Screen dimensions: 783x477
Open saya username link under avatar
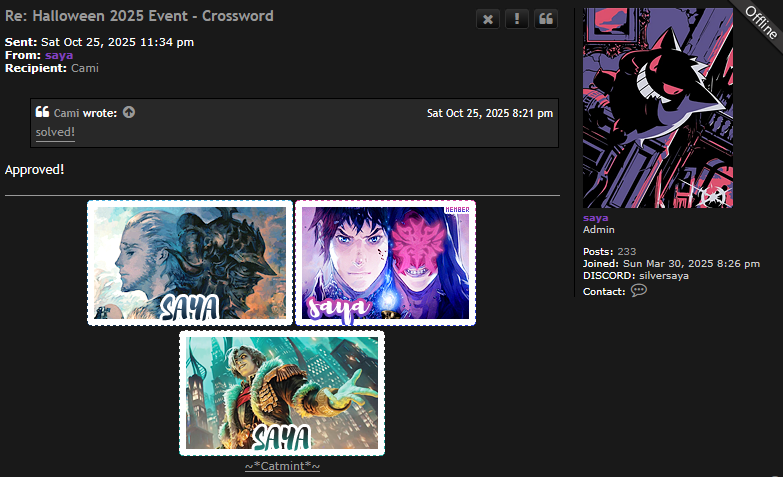coord(595,218)
